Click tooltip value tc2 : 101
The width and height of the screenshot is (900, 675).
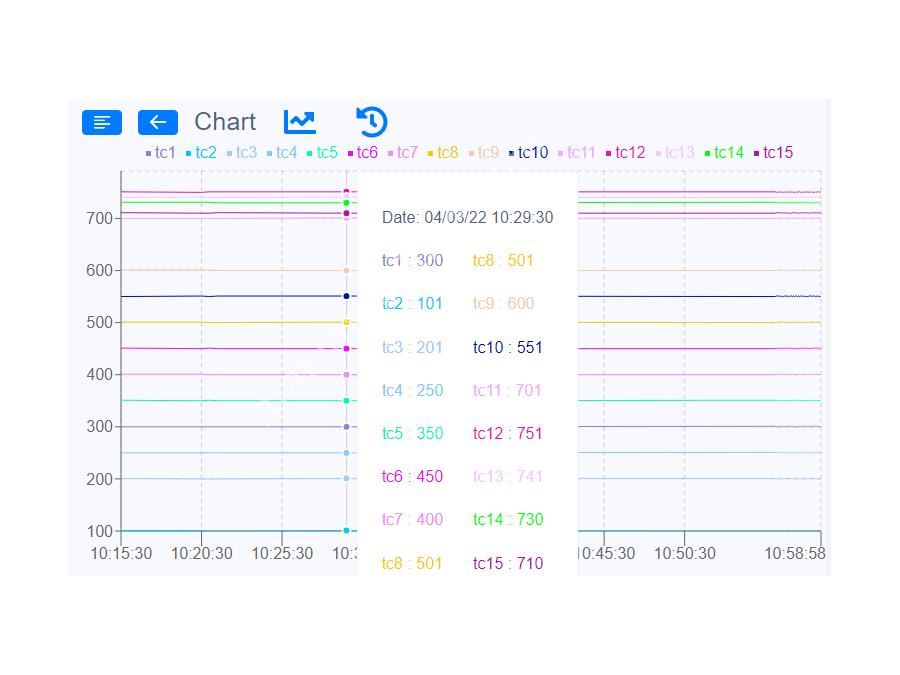(x=412, y=304)
